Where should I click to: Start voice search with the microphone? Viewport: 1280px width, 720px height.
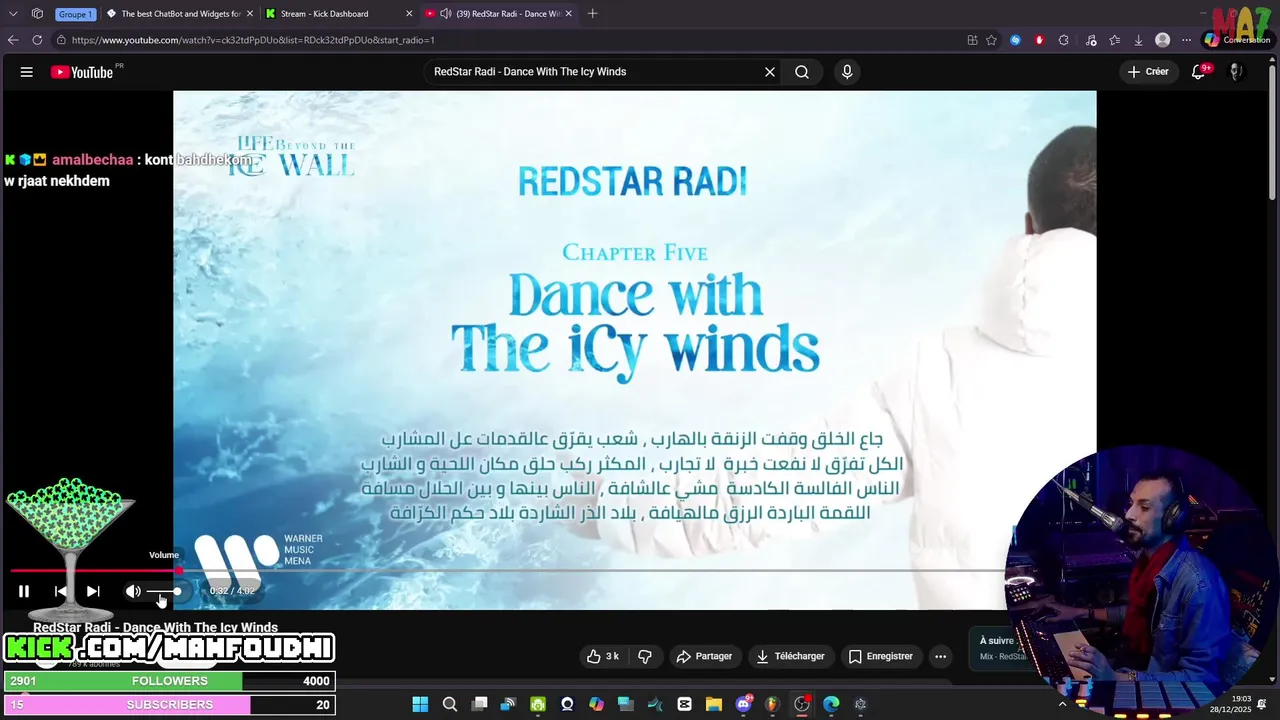847,72
